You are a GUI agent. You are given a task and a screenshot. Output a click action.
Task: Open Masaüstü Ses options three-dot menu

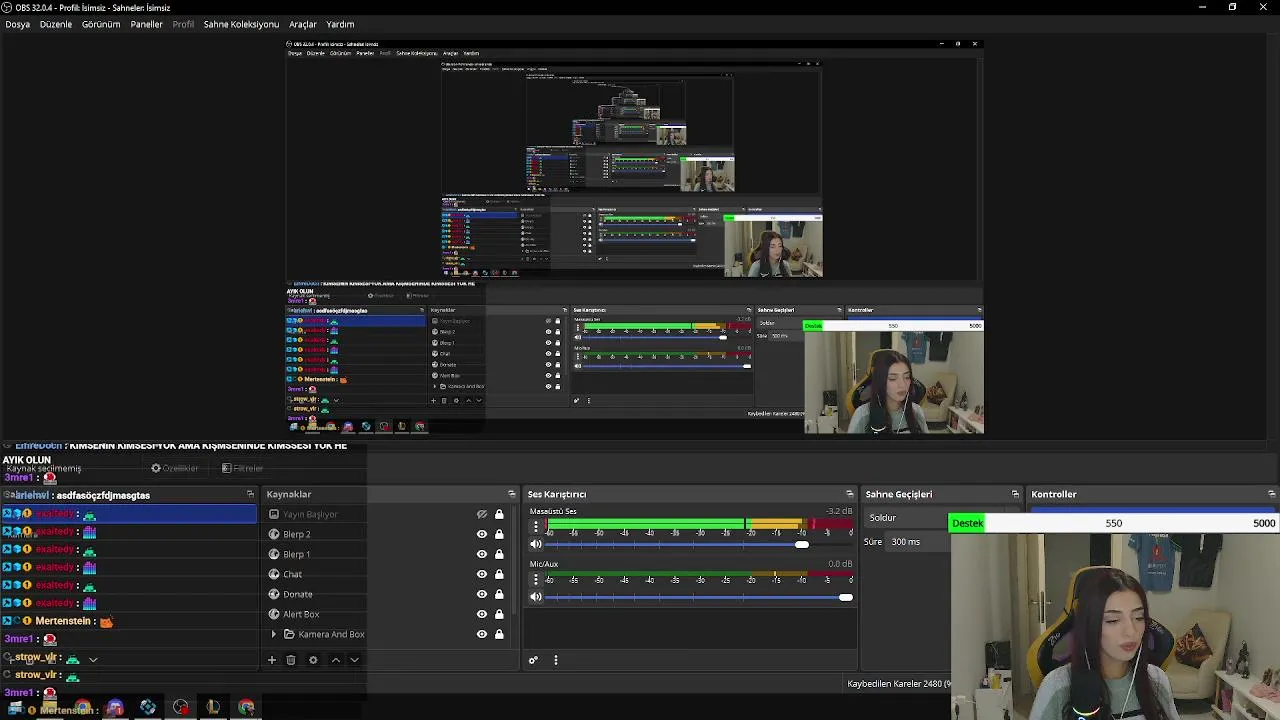pyautogui.click(x=536, y=525)
